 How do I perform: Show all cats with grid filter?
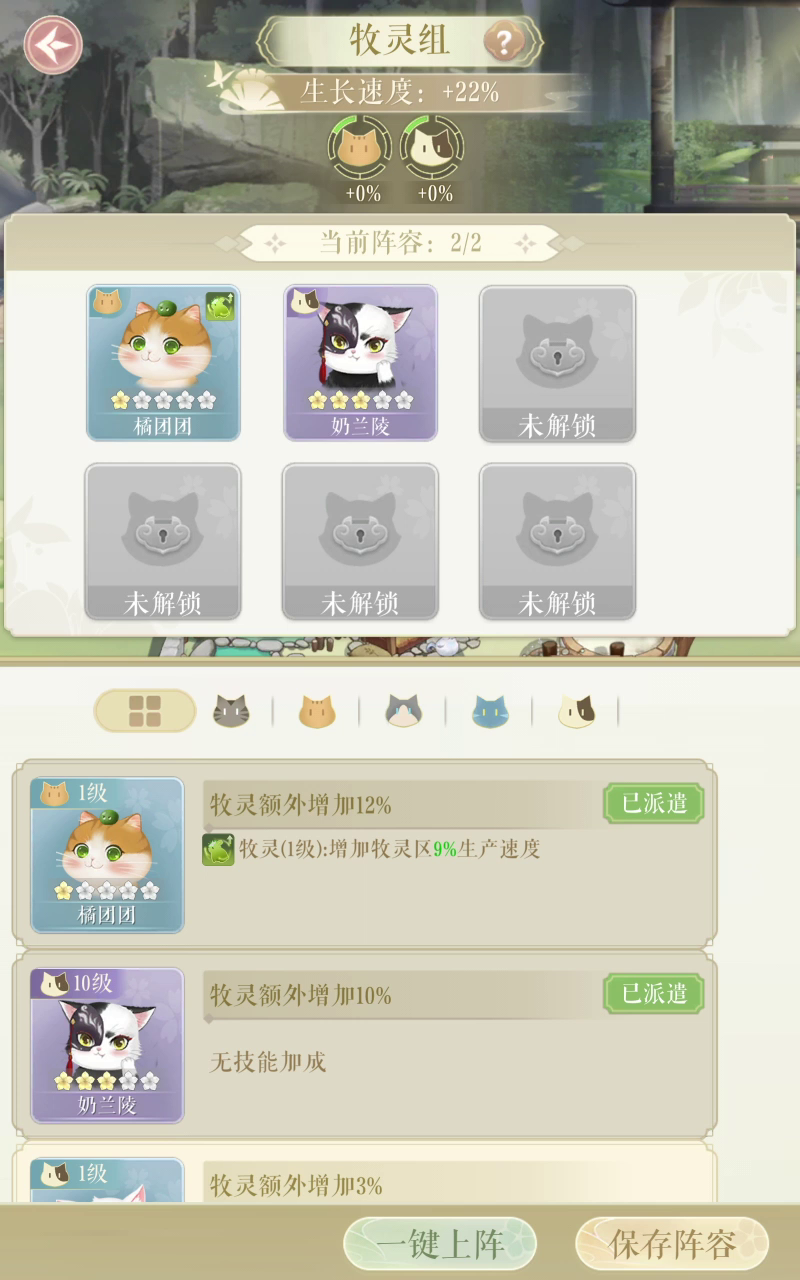(145, 711)
